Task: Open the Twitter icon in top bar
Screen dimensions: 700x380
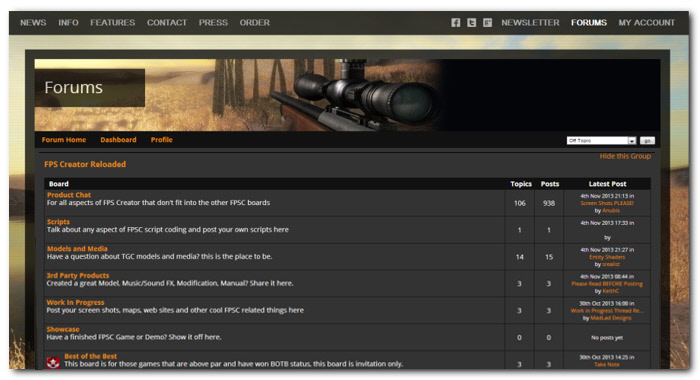Action: point(471,22)
